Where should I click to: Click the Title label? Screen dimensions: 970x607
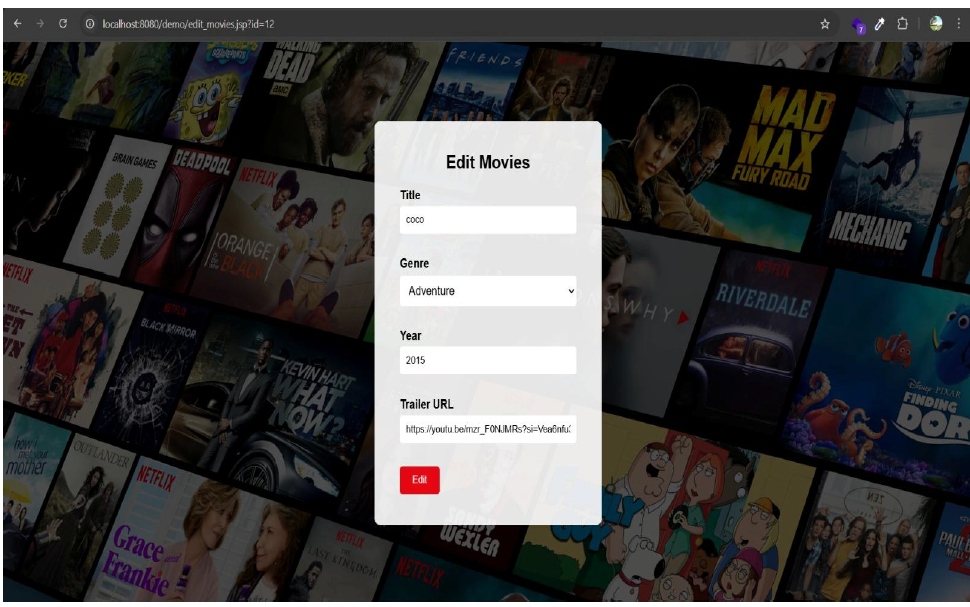click(410, 195)
